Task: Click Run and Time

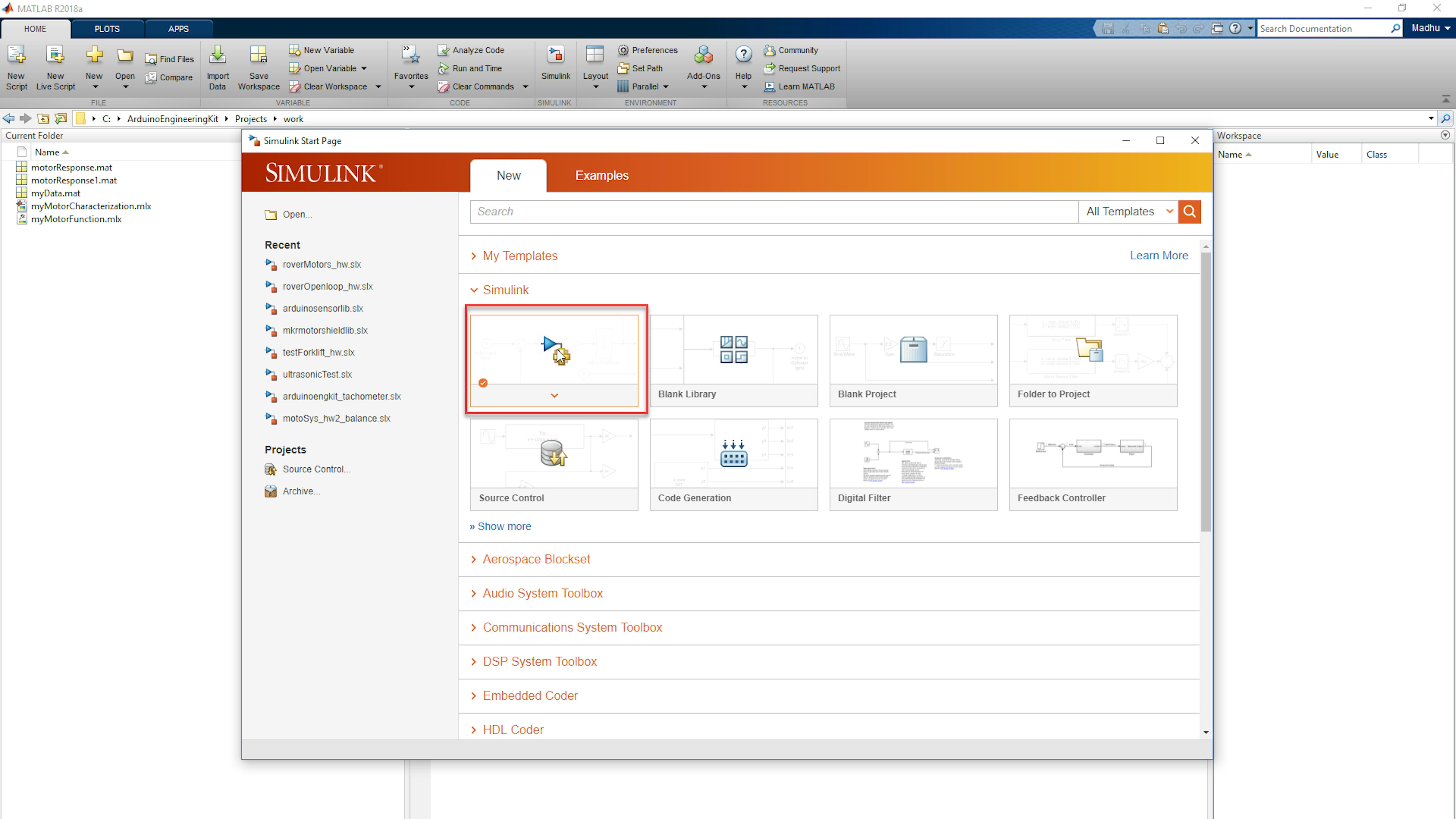Action: click(x=470, y=68)
